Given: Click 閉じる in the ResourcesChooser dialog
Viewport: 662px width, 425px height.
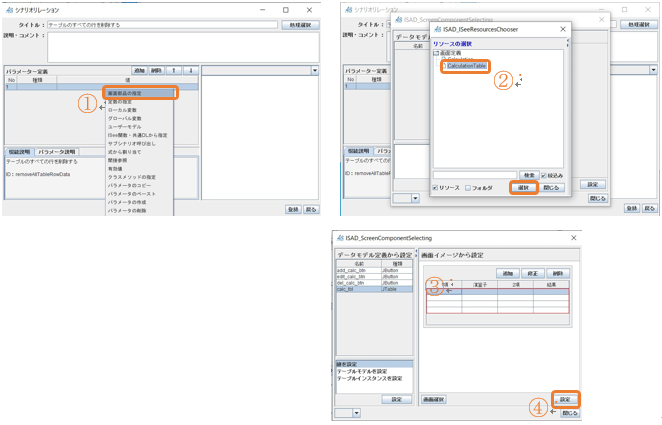Looking at the screenshot, I should tap(551, 187).
